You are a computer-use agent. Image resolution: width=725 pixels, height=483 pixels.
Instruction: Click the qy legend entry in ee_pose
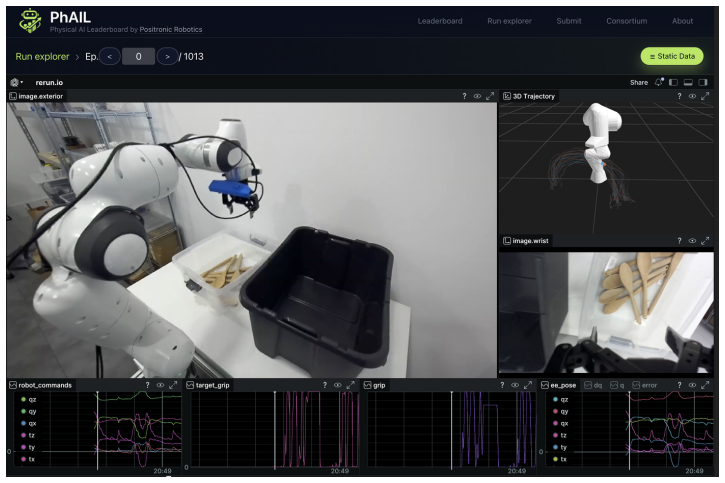560,411
